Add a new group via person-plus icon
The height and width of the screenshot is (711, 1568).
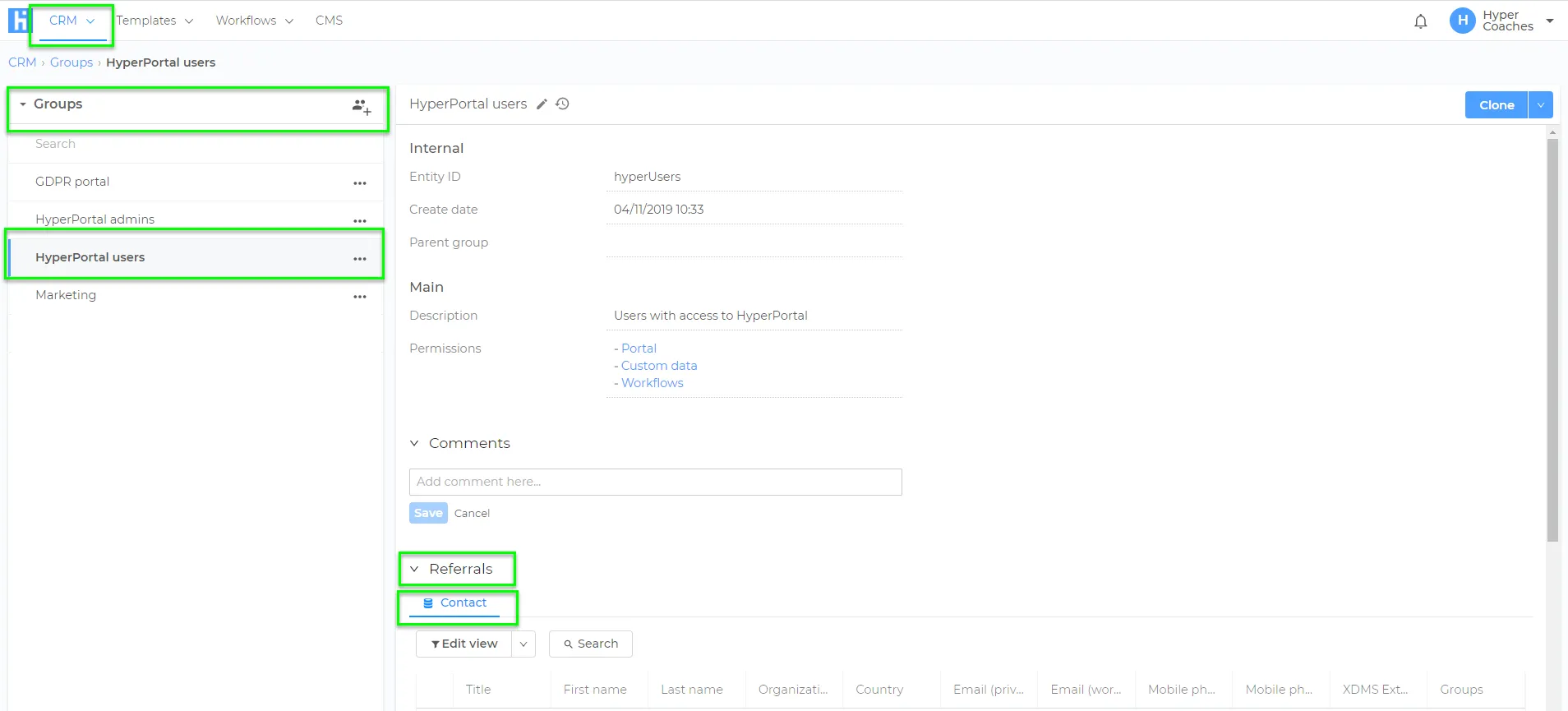[x=362, y=106]
